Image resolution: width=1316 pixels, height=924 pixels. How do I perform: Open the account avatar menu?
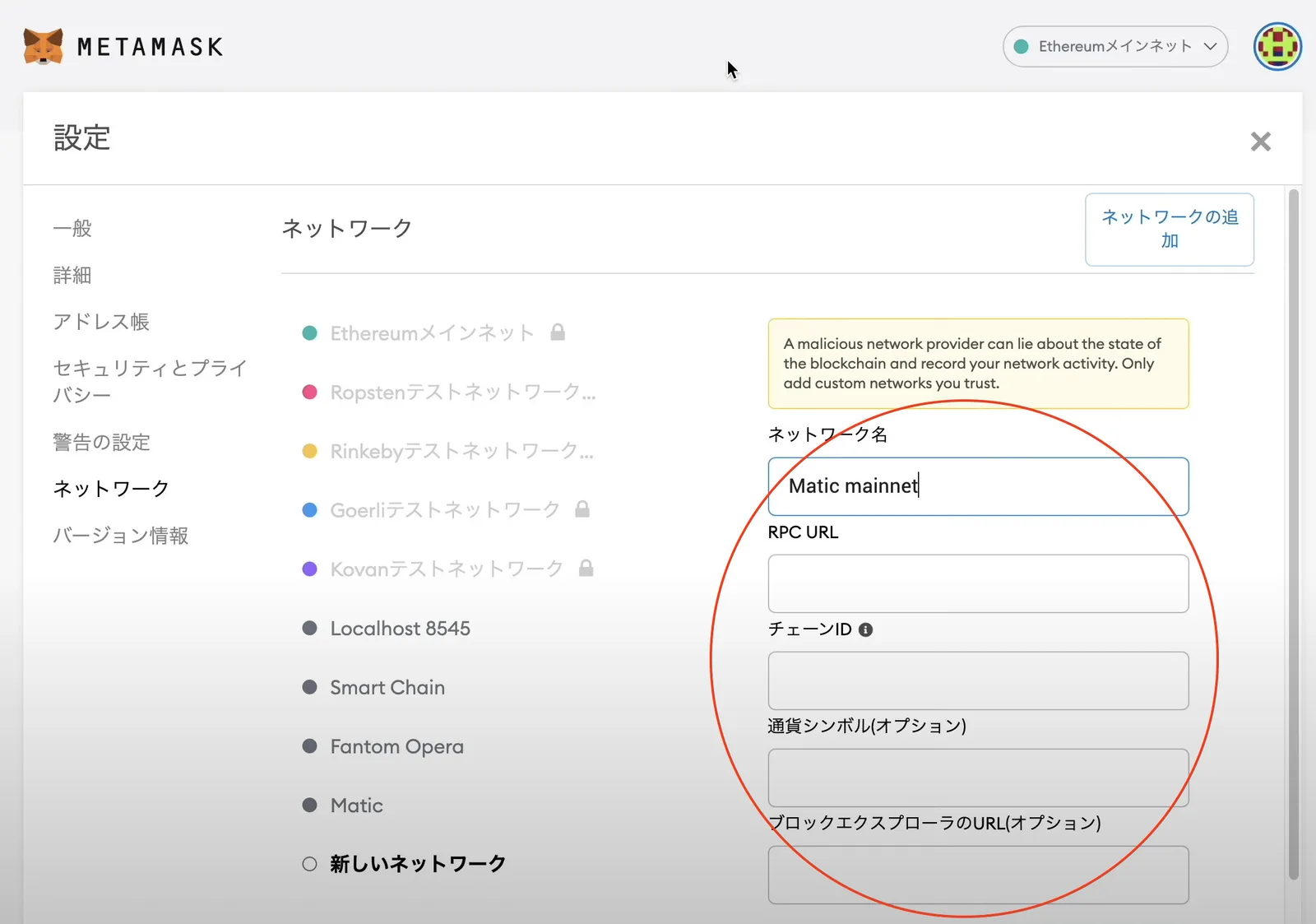pyautogui.click(x=1277, y=46)
